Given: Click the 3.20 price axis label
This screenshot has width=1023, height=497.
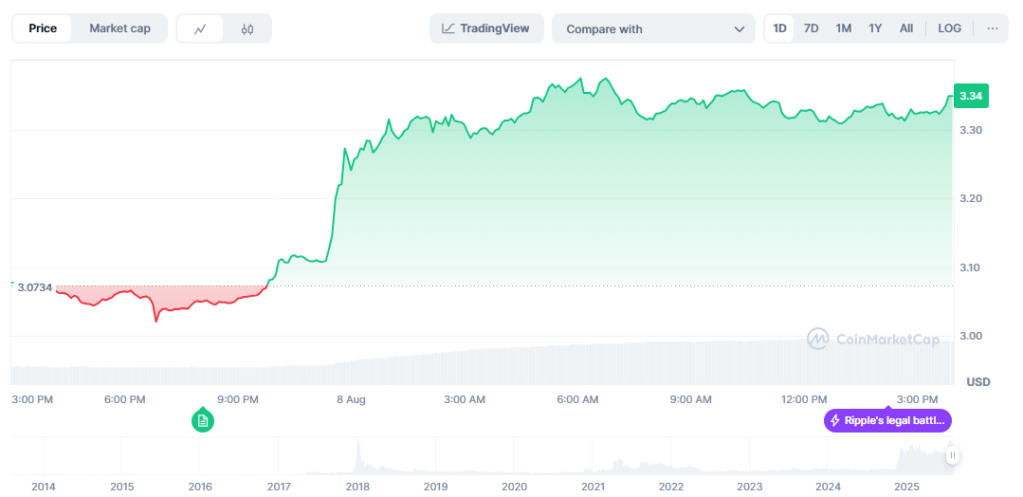Looking at the screenshot, I should pyautogui.click(x=970, y=198).
